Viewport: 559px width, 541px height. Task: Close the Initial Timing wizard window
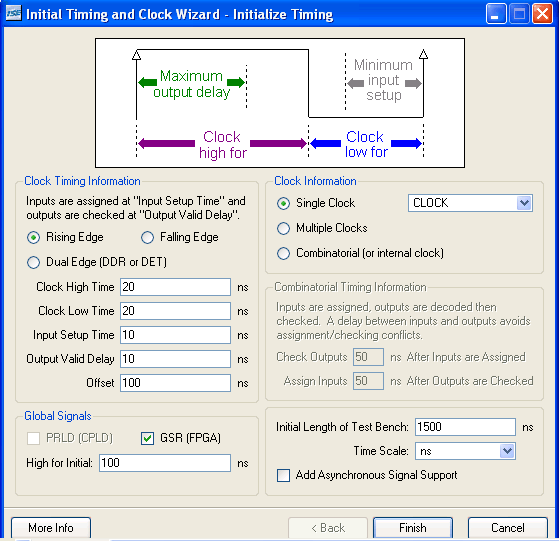coord(542,14)
